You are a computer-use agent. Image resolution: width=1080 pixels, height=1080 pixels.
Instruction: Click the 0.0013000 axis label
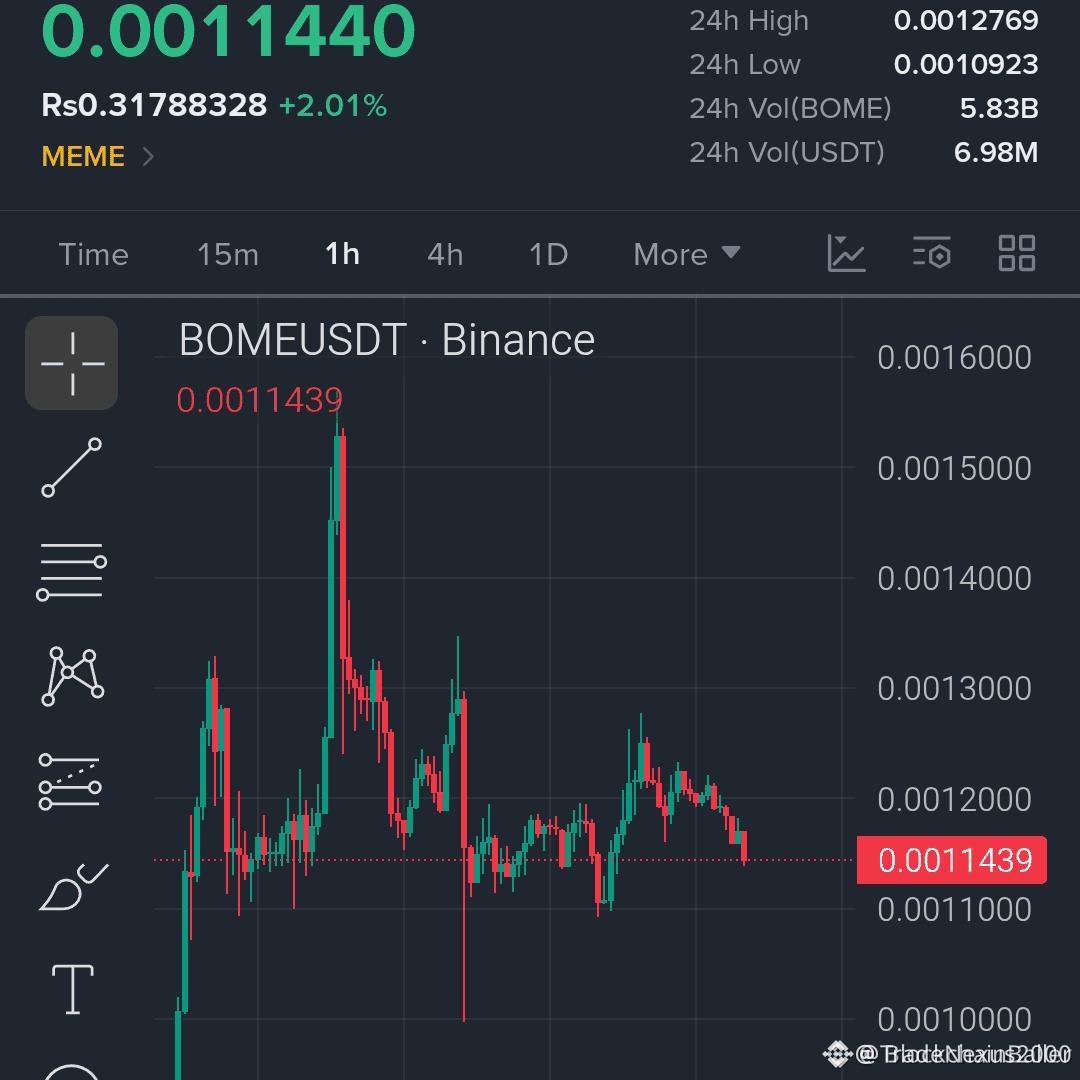(x=955, y=689)
